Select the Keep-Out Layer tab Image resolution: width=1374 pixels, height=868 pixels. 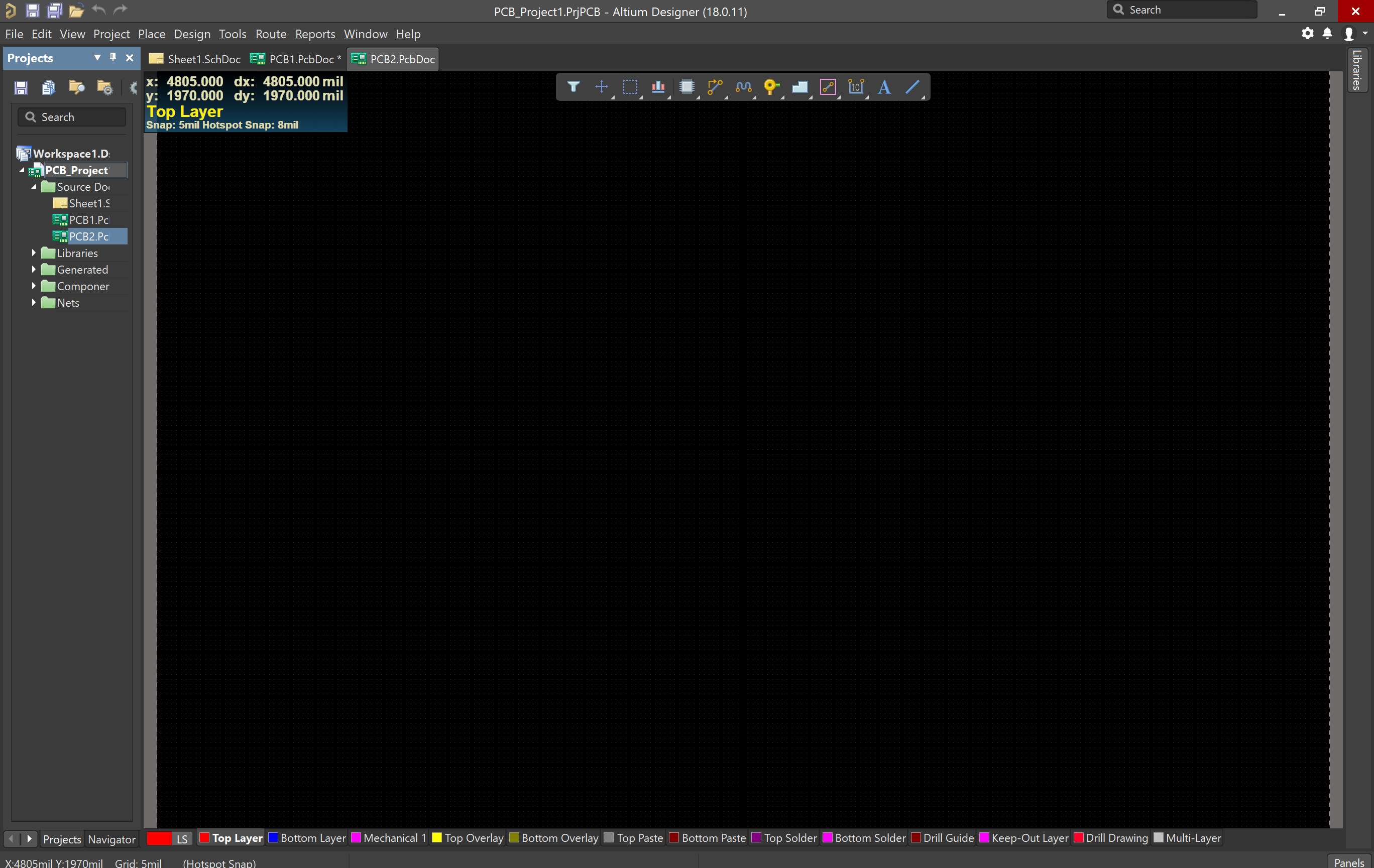click(1023, 838)
